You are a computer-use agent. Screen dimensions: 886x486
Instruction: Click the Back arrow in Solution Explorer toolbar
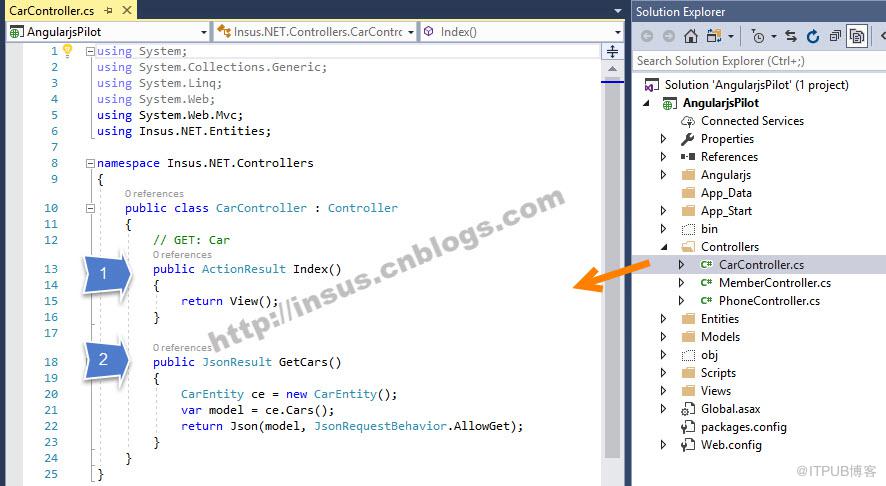pyautogui.click(x=648, y=37)
